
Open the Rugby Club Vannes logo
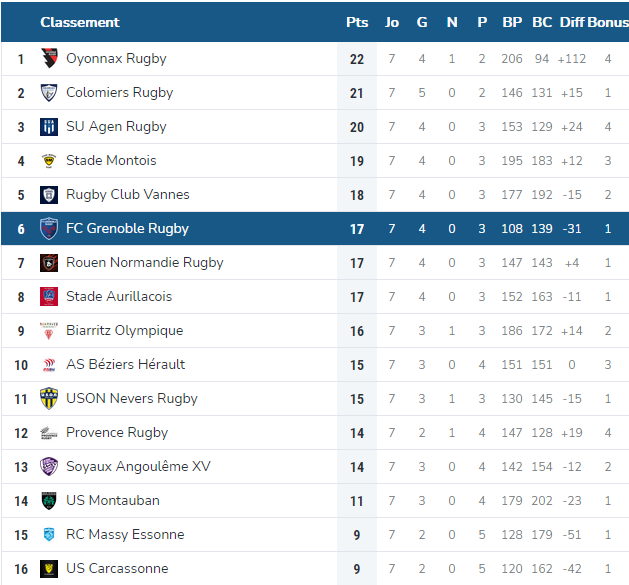(x=49, y=195)
